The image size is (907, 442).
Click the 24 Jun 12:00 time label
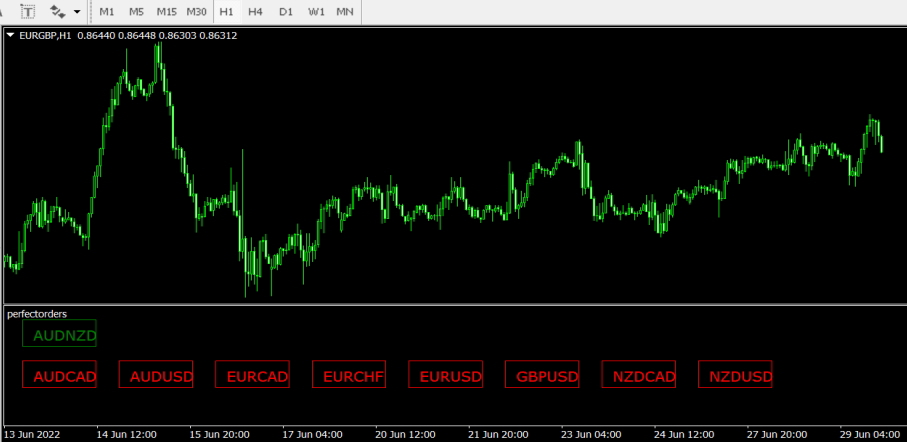pos(684,434)
